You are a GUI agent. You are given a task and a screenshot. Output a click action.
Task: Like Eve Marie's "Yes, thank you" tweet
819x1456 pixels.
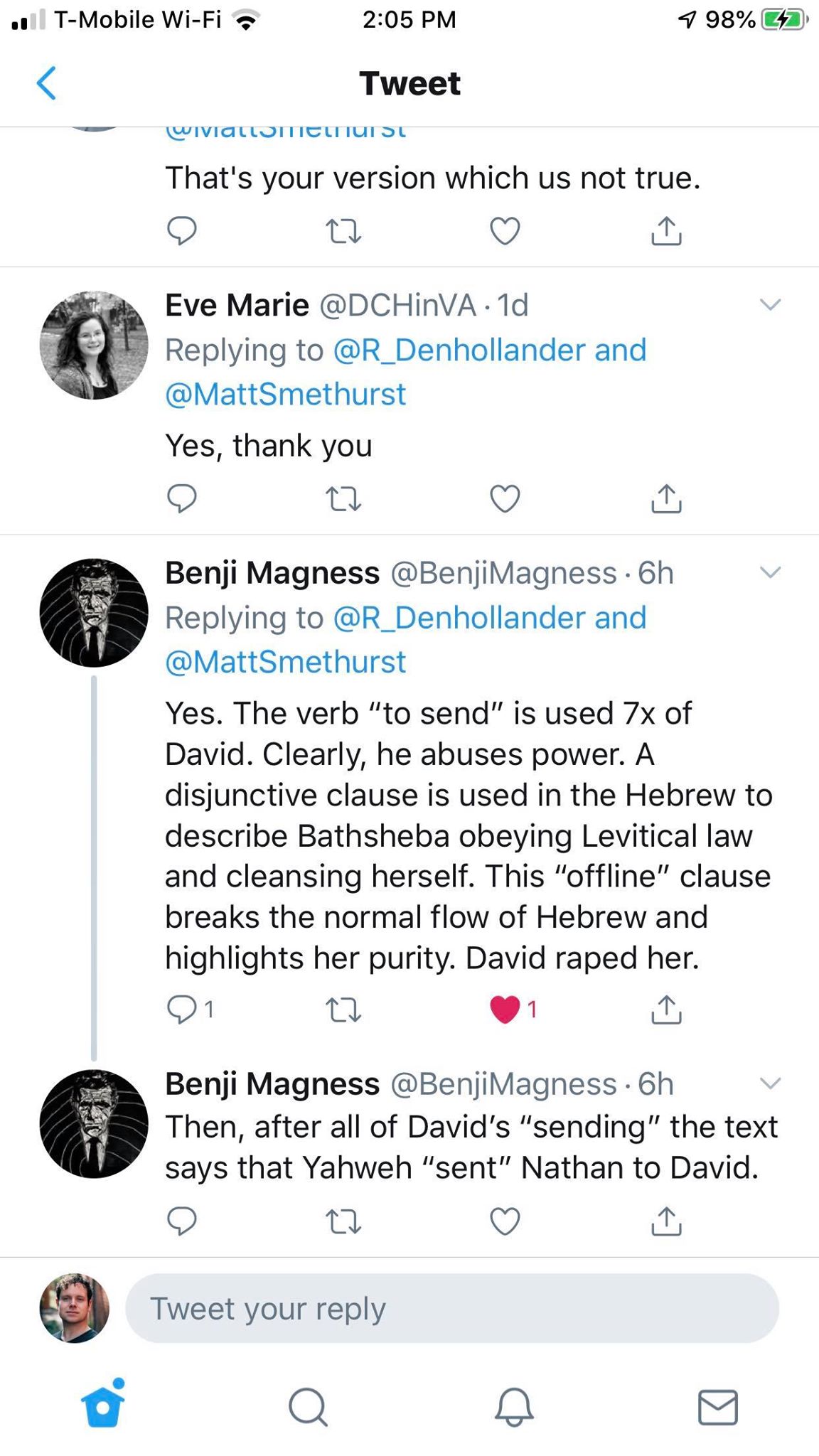point(505,498)
